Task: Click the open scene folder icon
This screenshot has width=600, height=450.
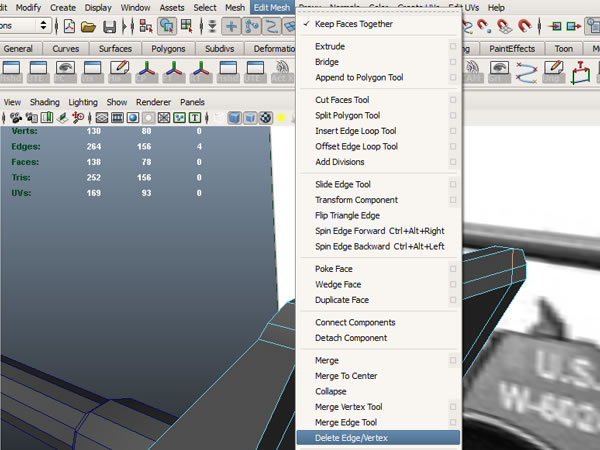Action: (90, 26)
